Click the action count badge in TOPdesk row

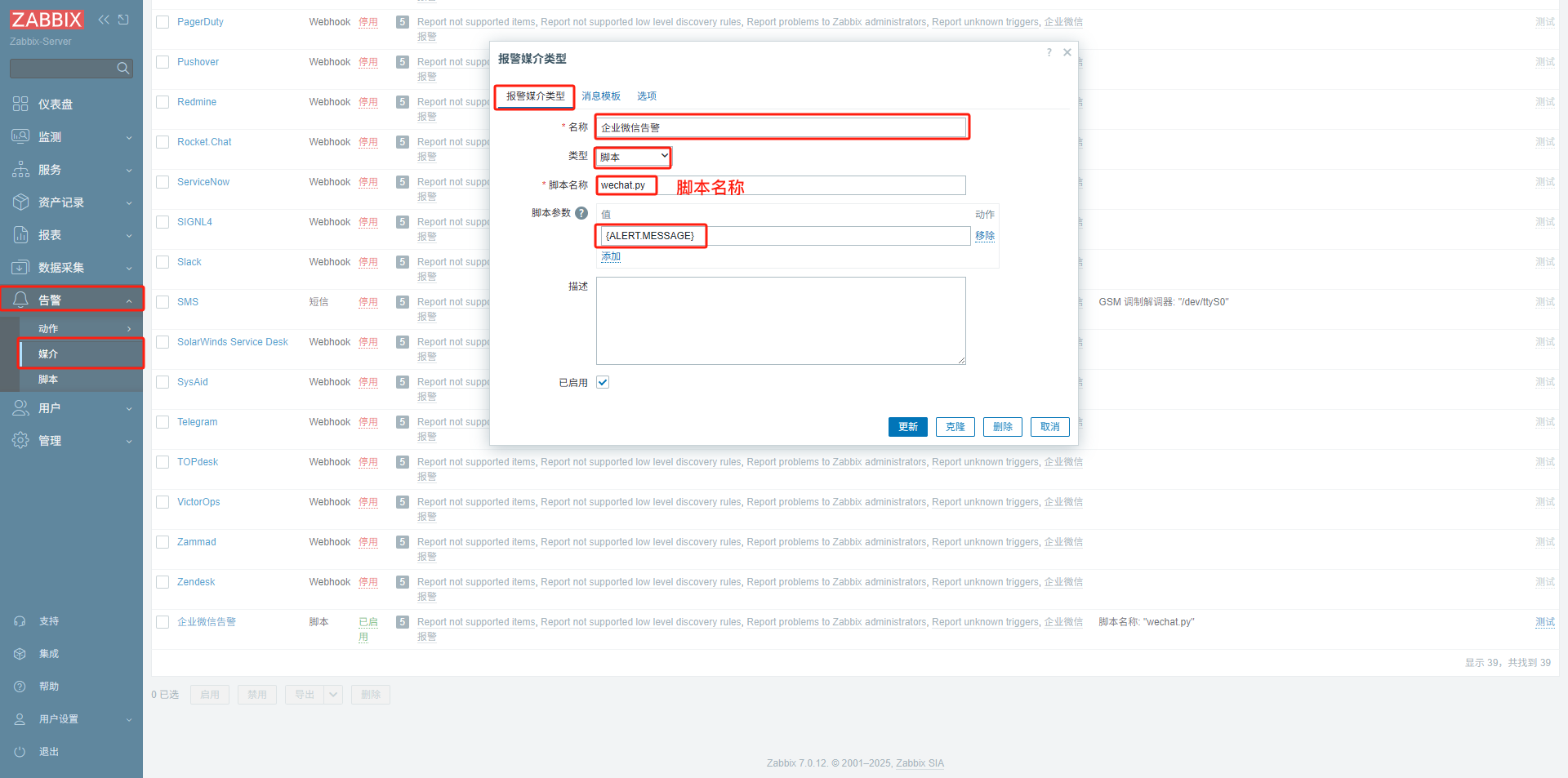coord(403,462)
